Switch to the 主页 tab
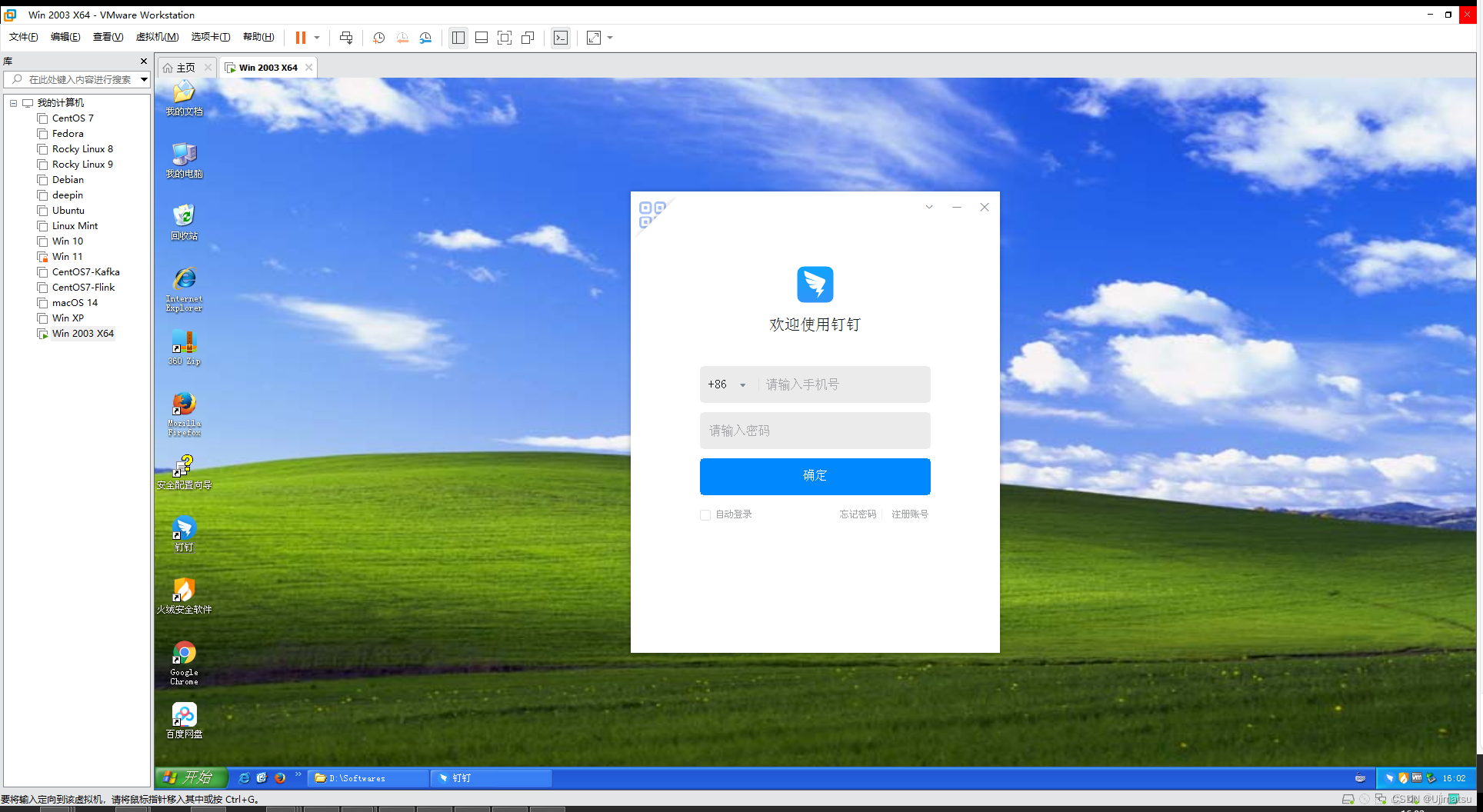 [x=186, y=68]
